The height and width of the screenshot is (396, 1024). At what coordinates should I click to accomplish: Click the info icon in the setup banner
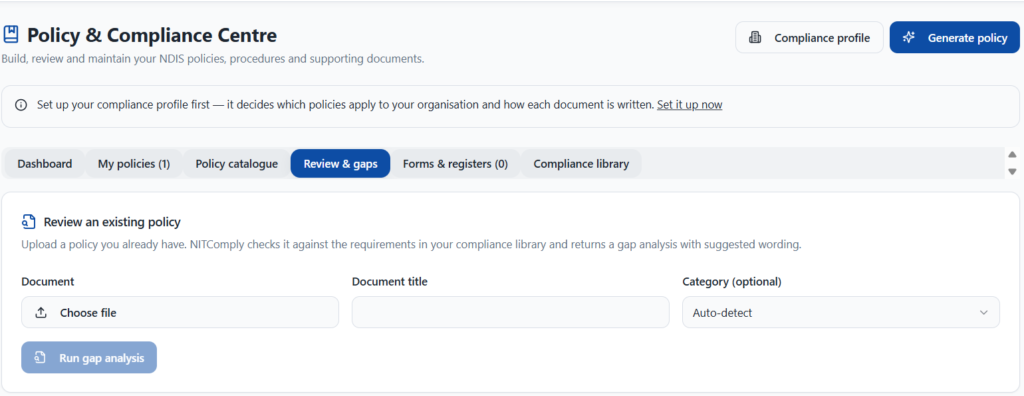(21, 105)
